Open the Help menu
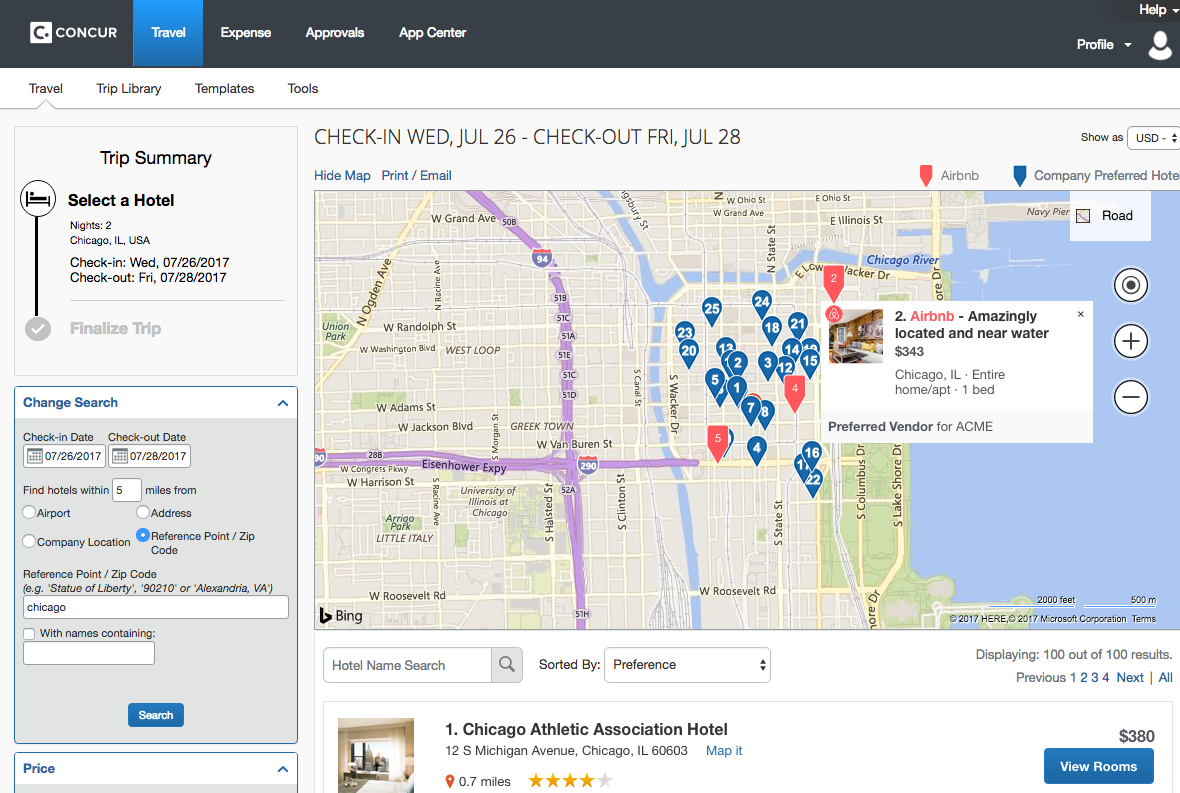This screenshot has height=793, width=1180. point(1157,9)
